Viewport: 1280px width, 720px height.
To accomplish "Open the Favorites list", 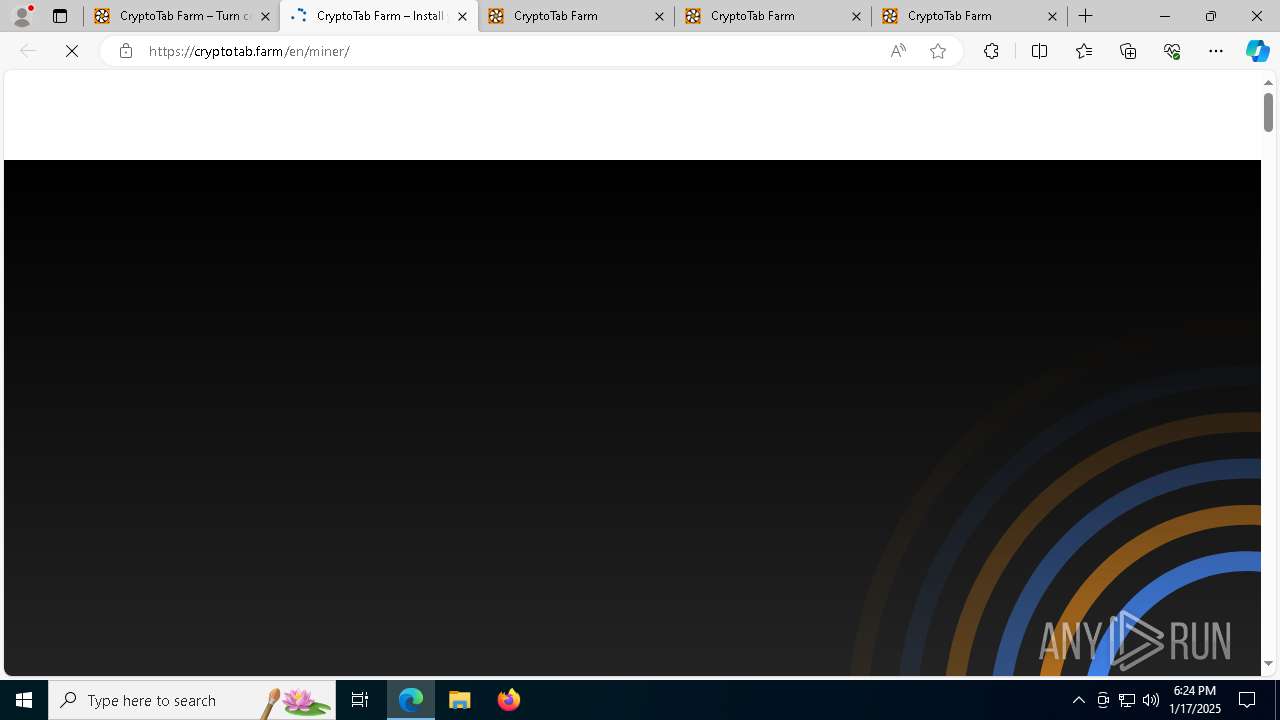I will [x=1084, y=51].
